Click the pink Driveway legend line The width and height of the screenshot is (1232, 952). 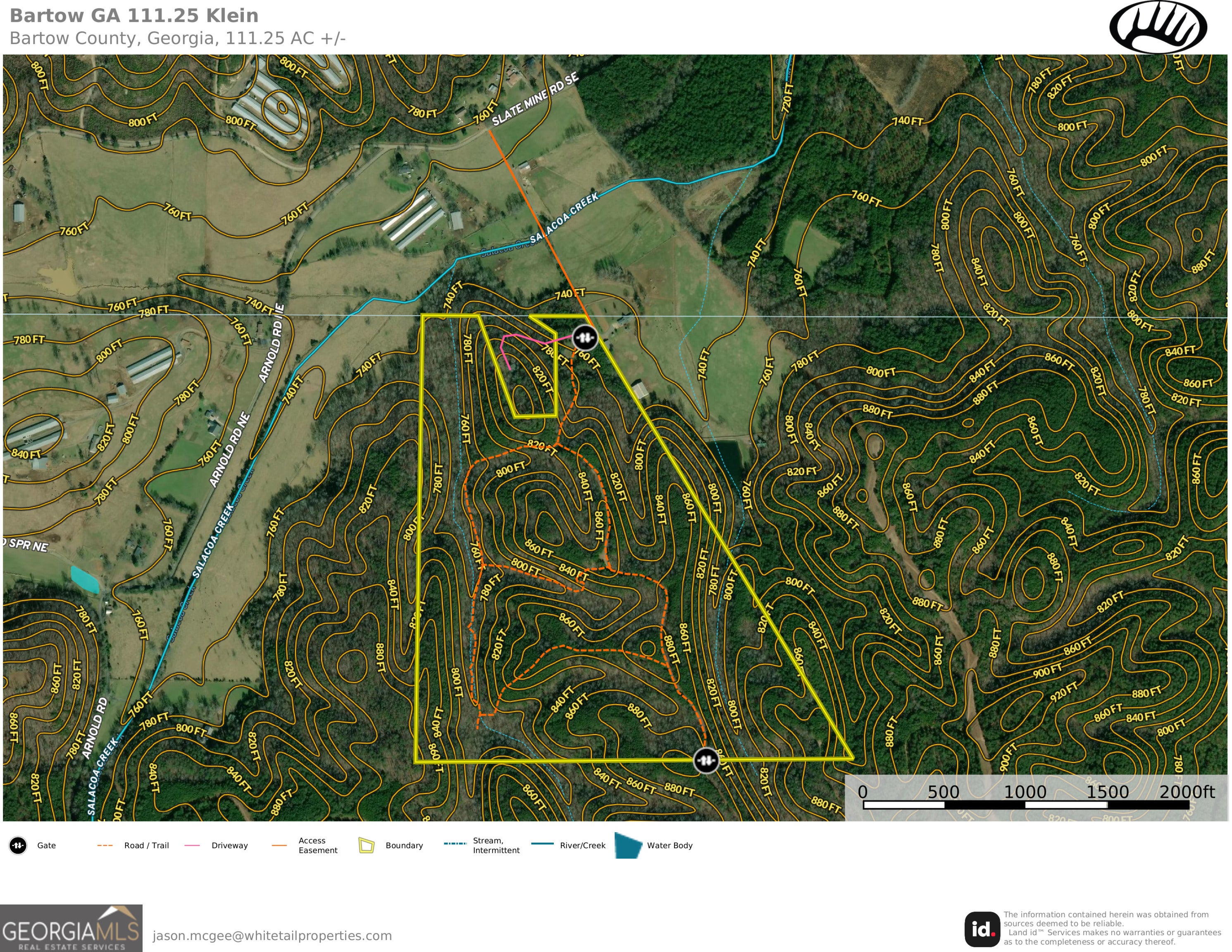point(192,845)
